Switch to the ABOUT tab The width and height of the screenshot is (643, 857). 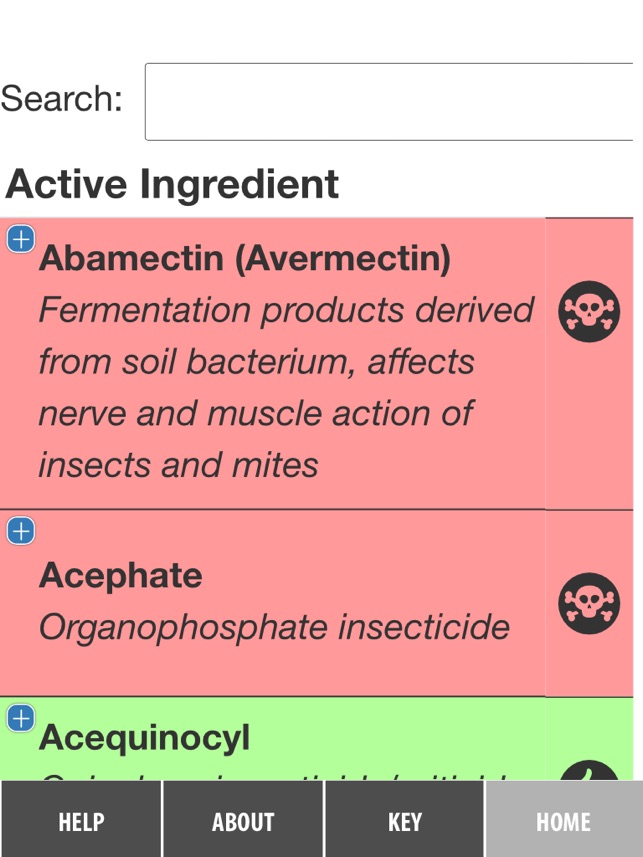click(242, 820)
